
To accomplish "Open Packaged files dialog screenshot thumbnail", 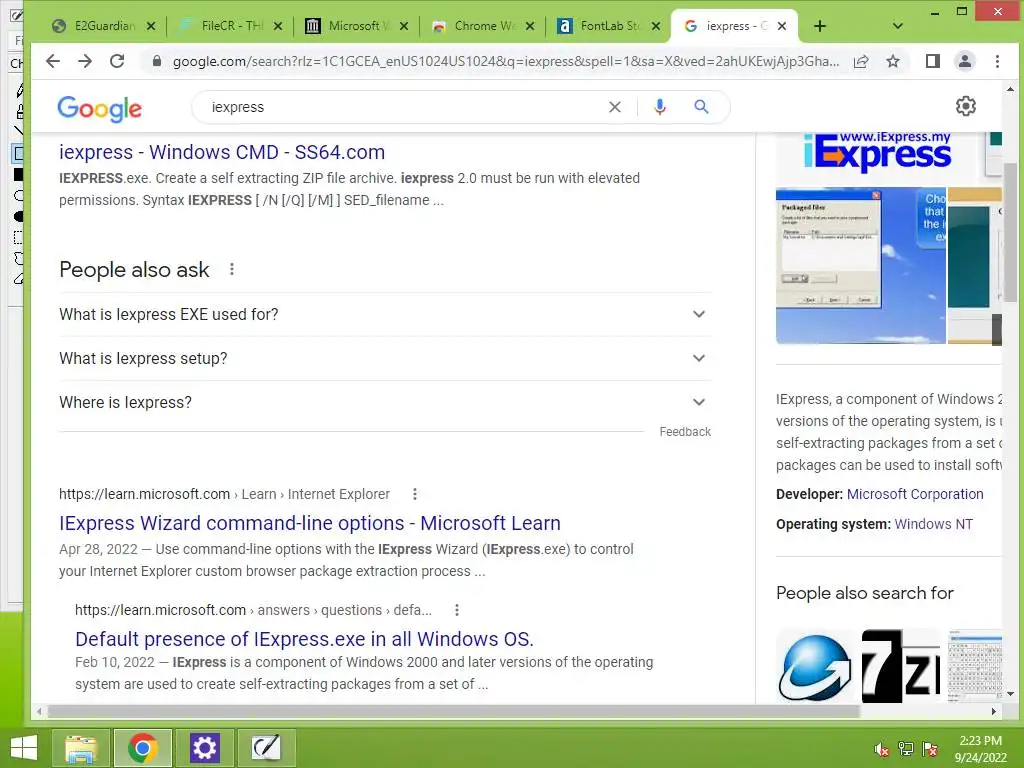I will tap(861, 265).
